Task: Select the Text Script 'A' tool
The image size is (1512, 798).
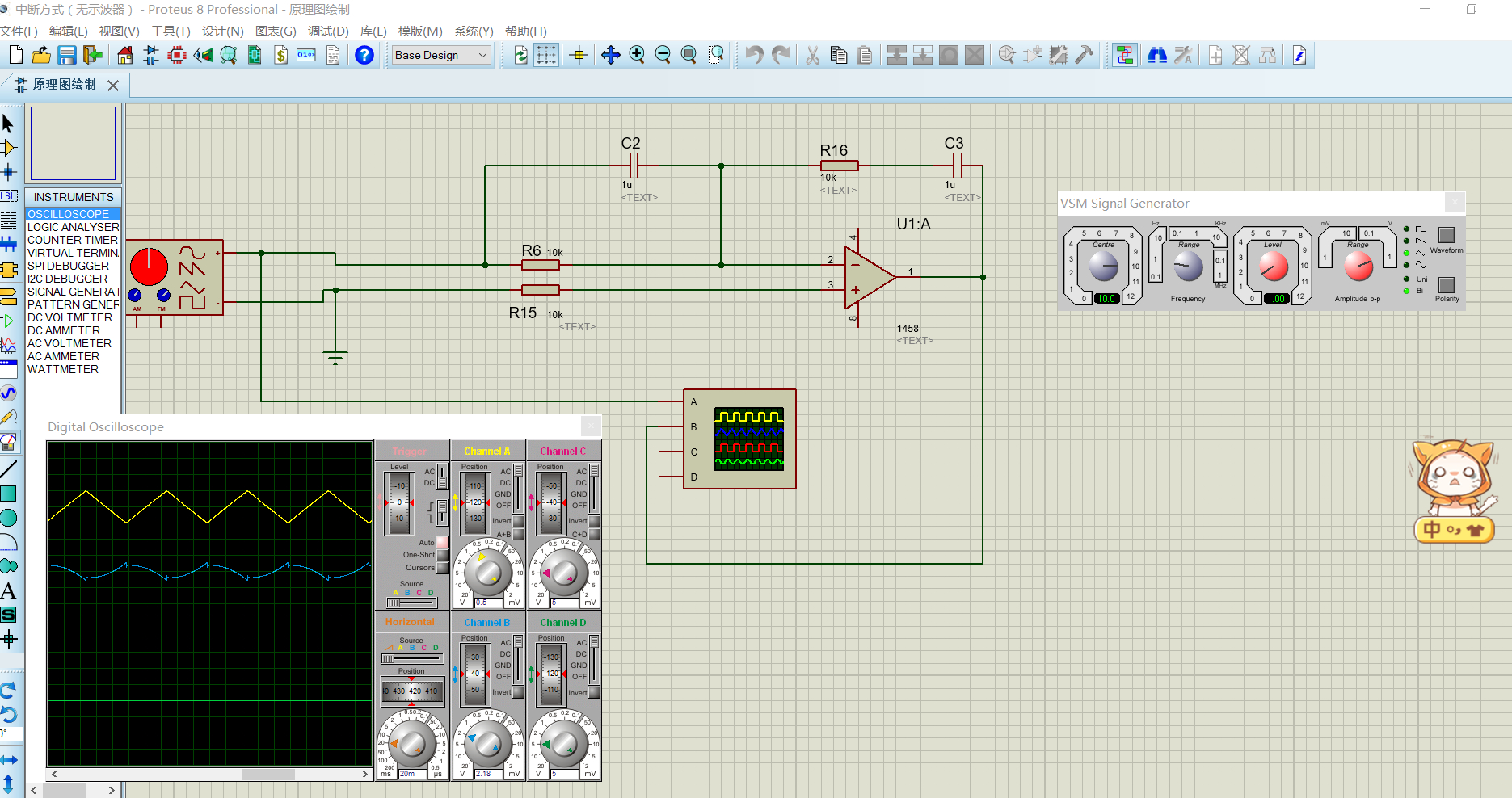Action: tap(9, 590)
